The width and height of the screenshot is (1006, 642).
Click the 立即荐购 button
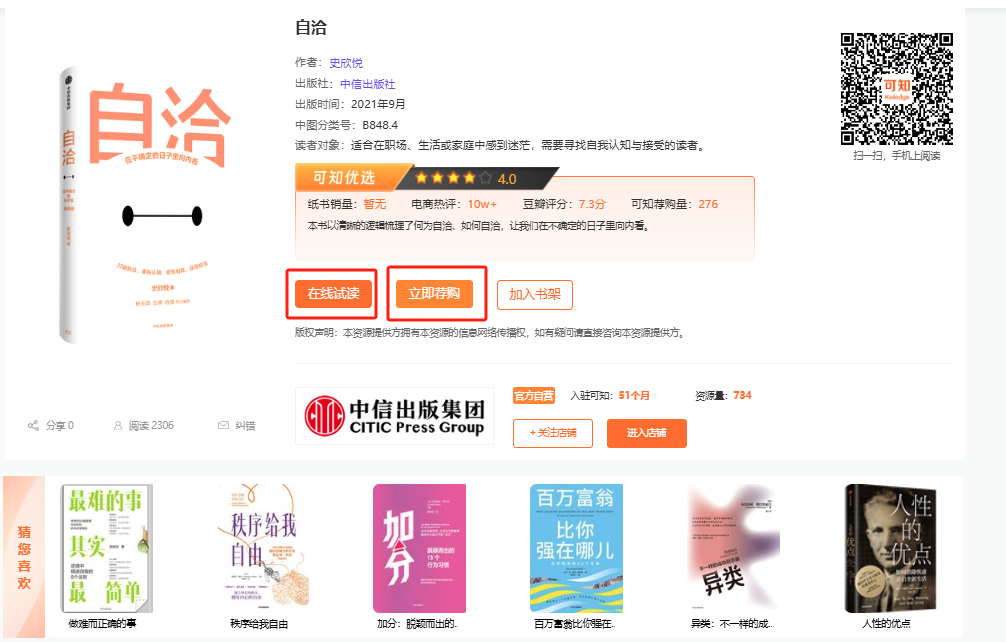point(434,294)
